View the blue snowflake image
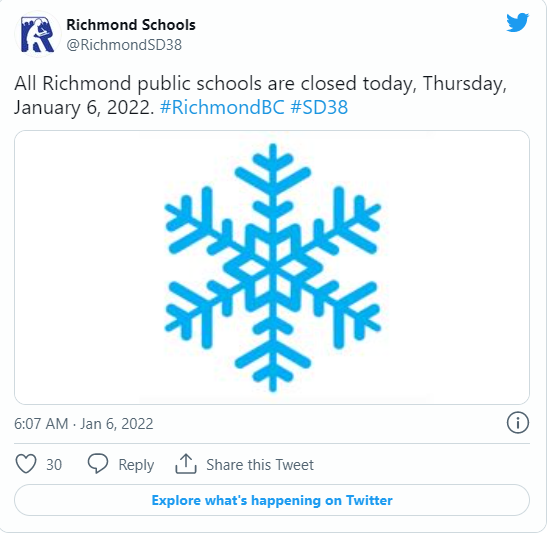The image size is (552, 534). point(272,268)
